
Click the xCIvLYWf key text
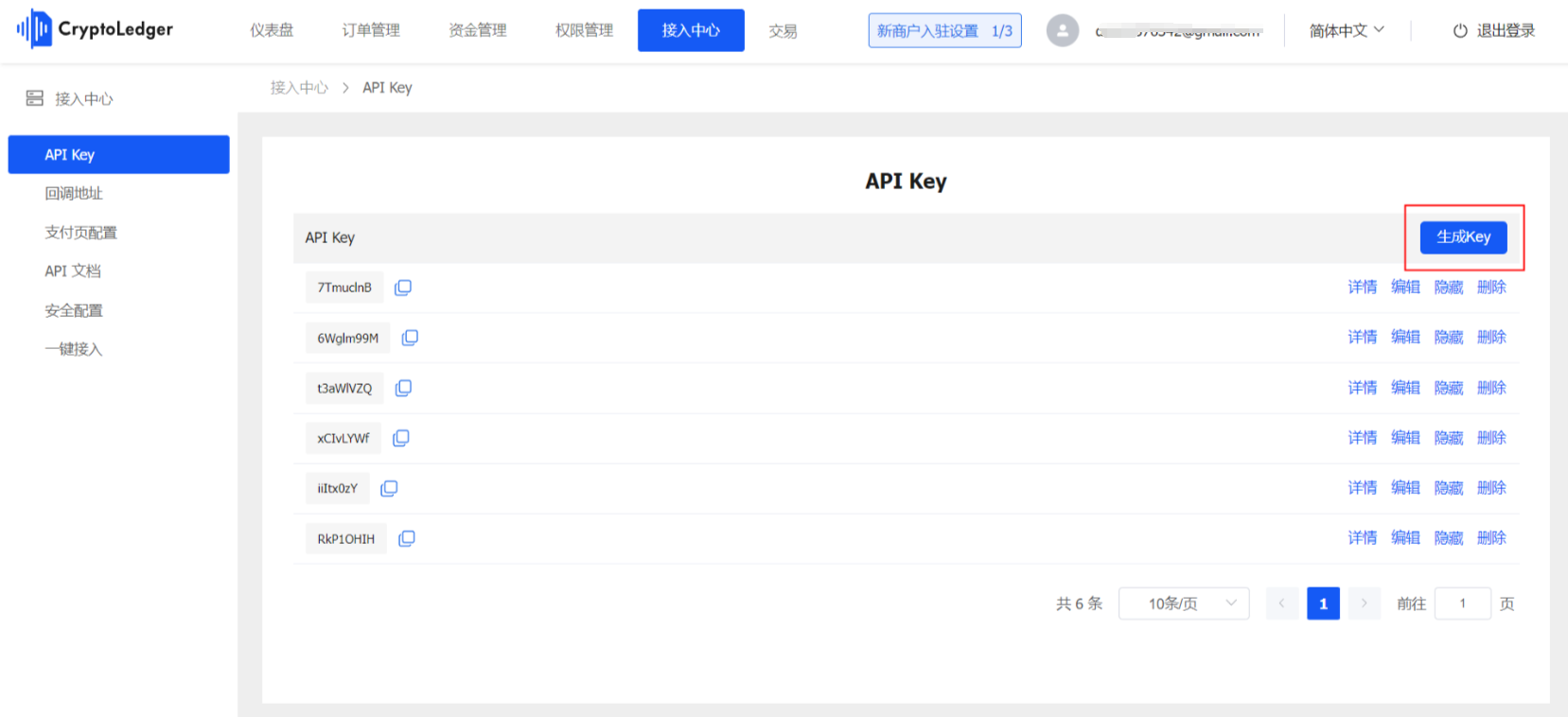(344, 438)
